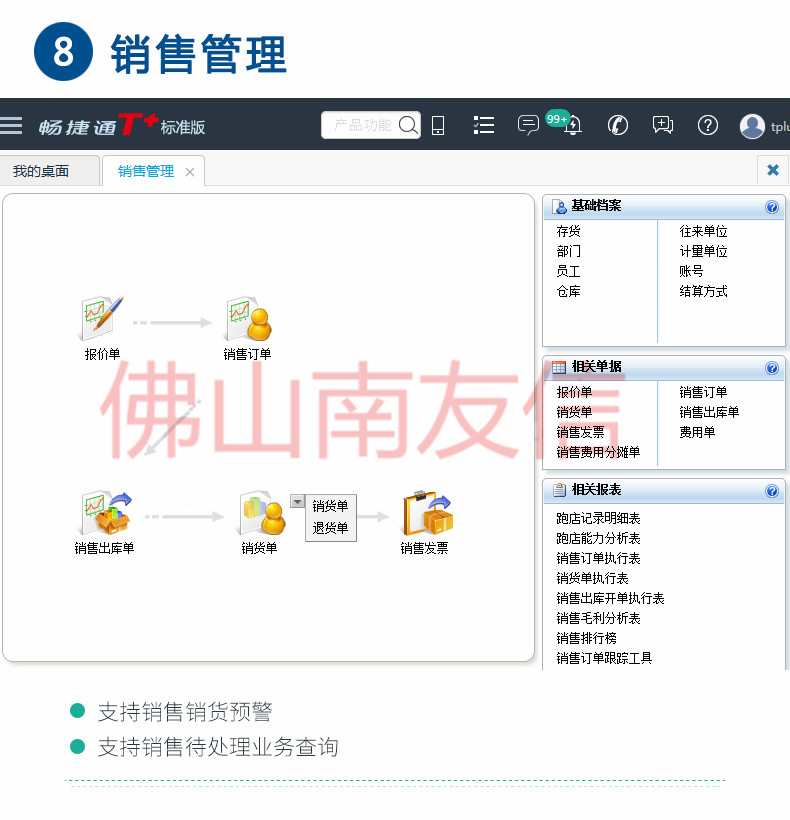
Task: Open 销售订单执行表 report
Action: coord(598,558)
